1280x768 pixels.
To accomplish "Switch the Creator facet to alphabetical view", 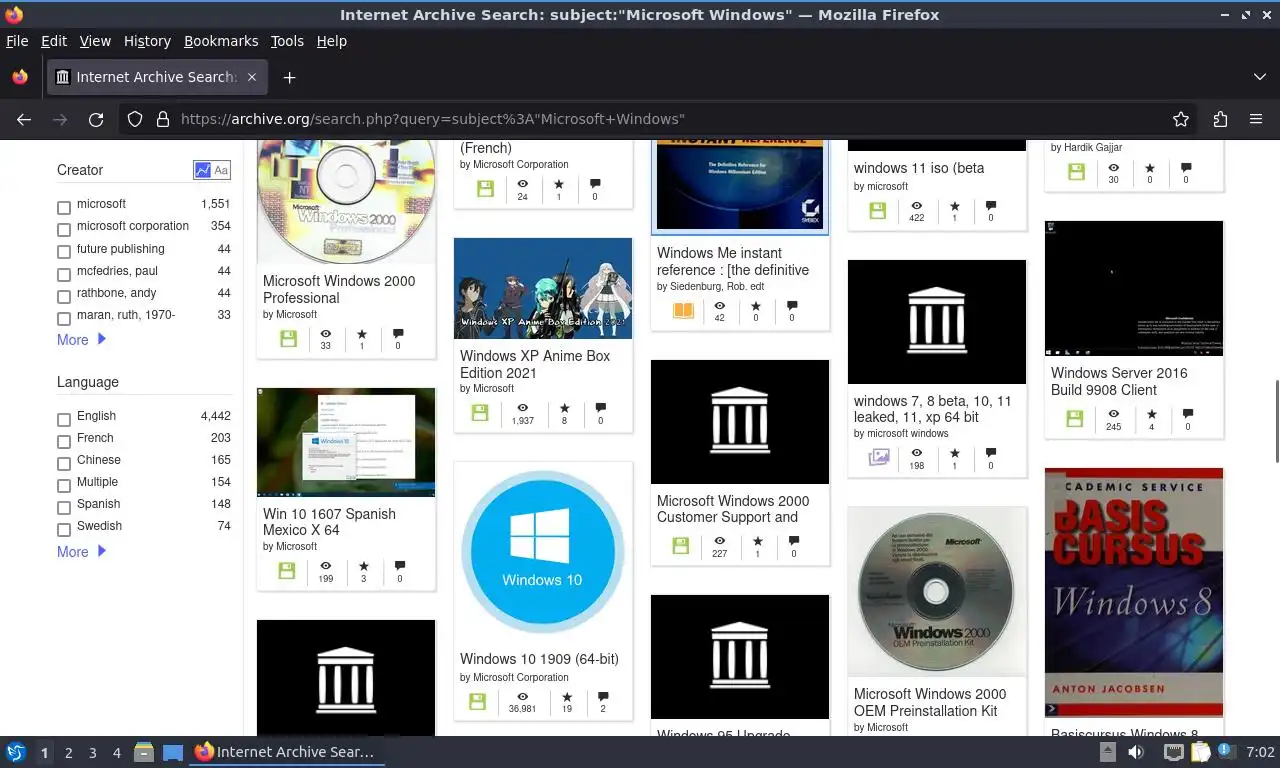I will 221,170.
